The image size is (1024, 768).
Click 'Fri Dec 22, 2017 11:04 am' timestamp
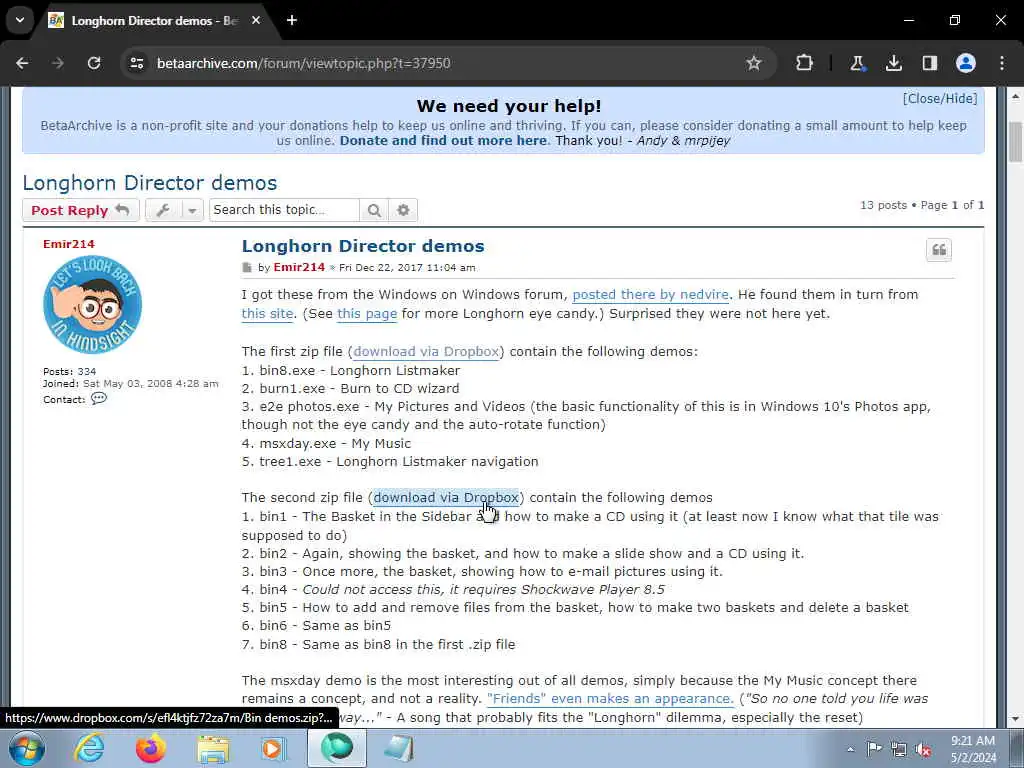coord(407,268)
